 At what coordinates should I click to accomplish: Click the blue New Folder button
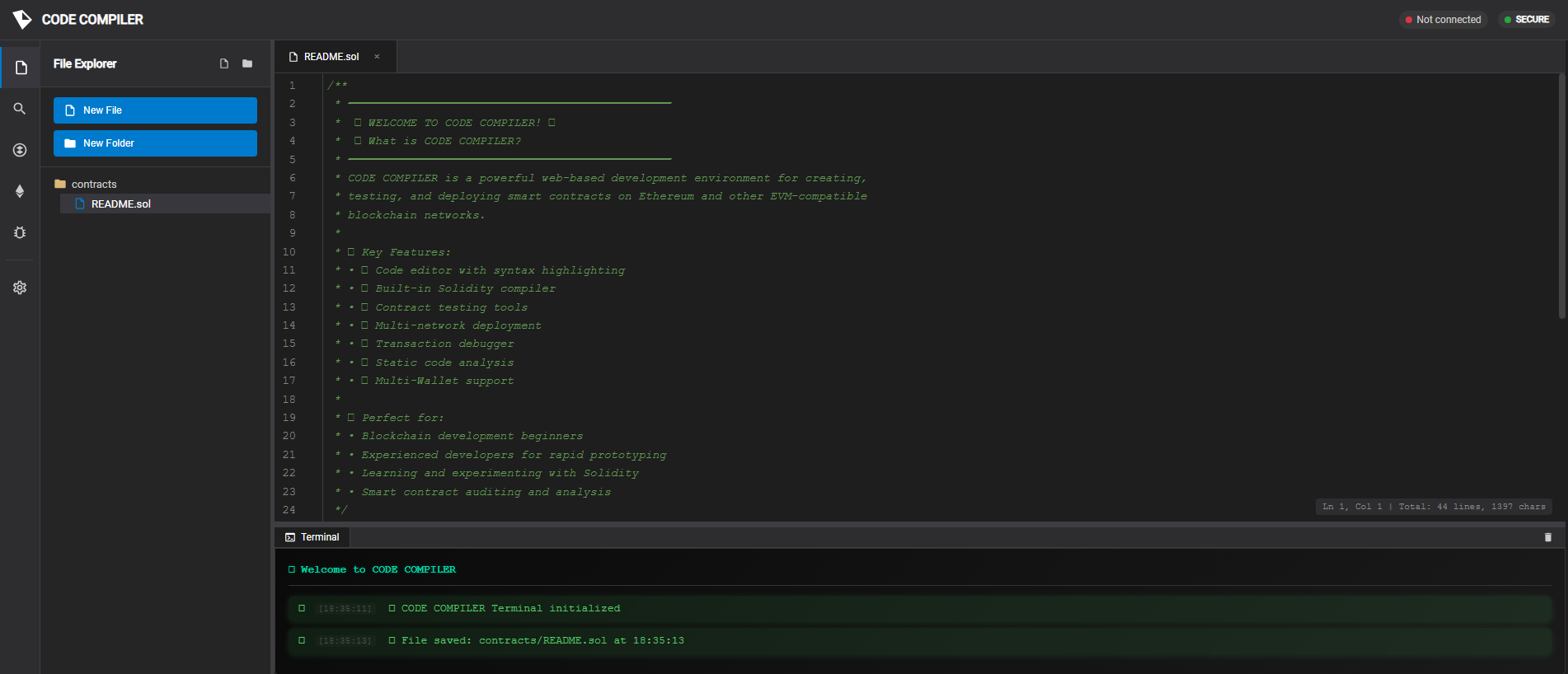tap(155, 143)
